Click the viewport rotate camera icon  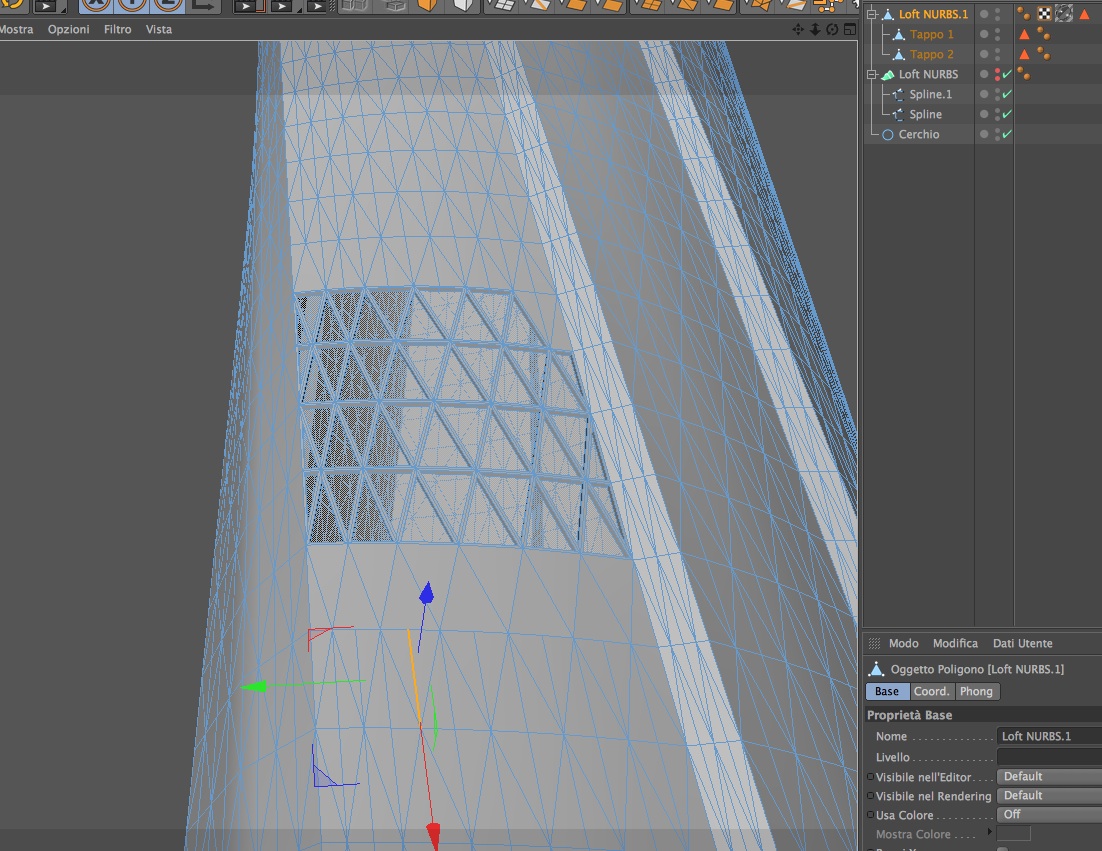coord(832,29)
